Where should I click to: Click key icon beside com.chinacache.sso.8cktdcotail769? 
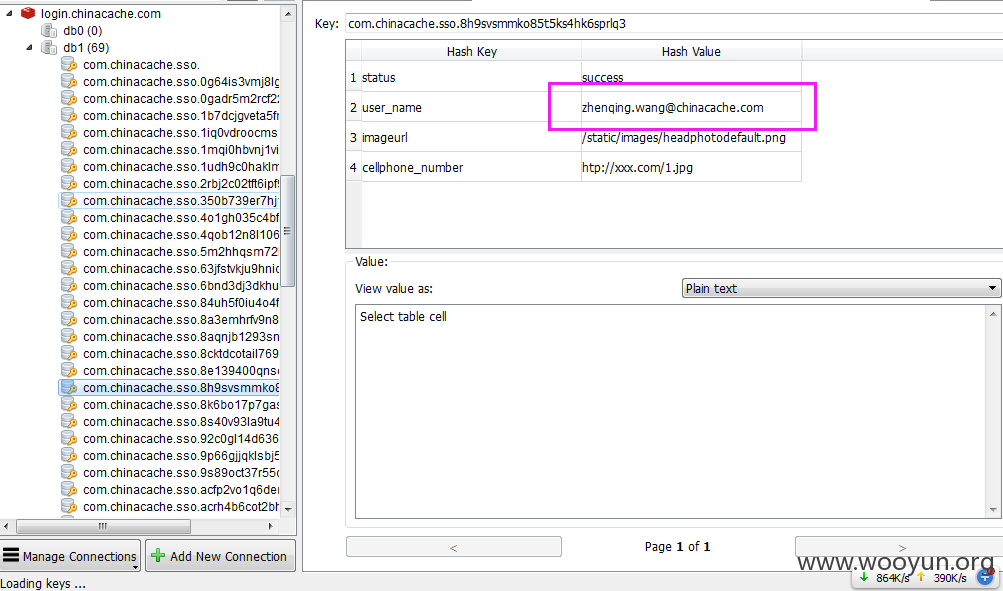click(x=69, y=353)
